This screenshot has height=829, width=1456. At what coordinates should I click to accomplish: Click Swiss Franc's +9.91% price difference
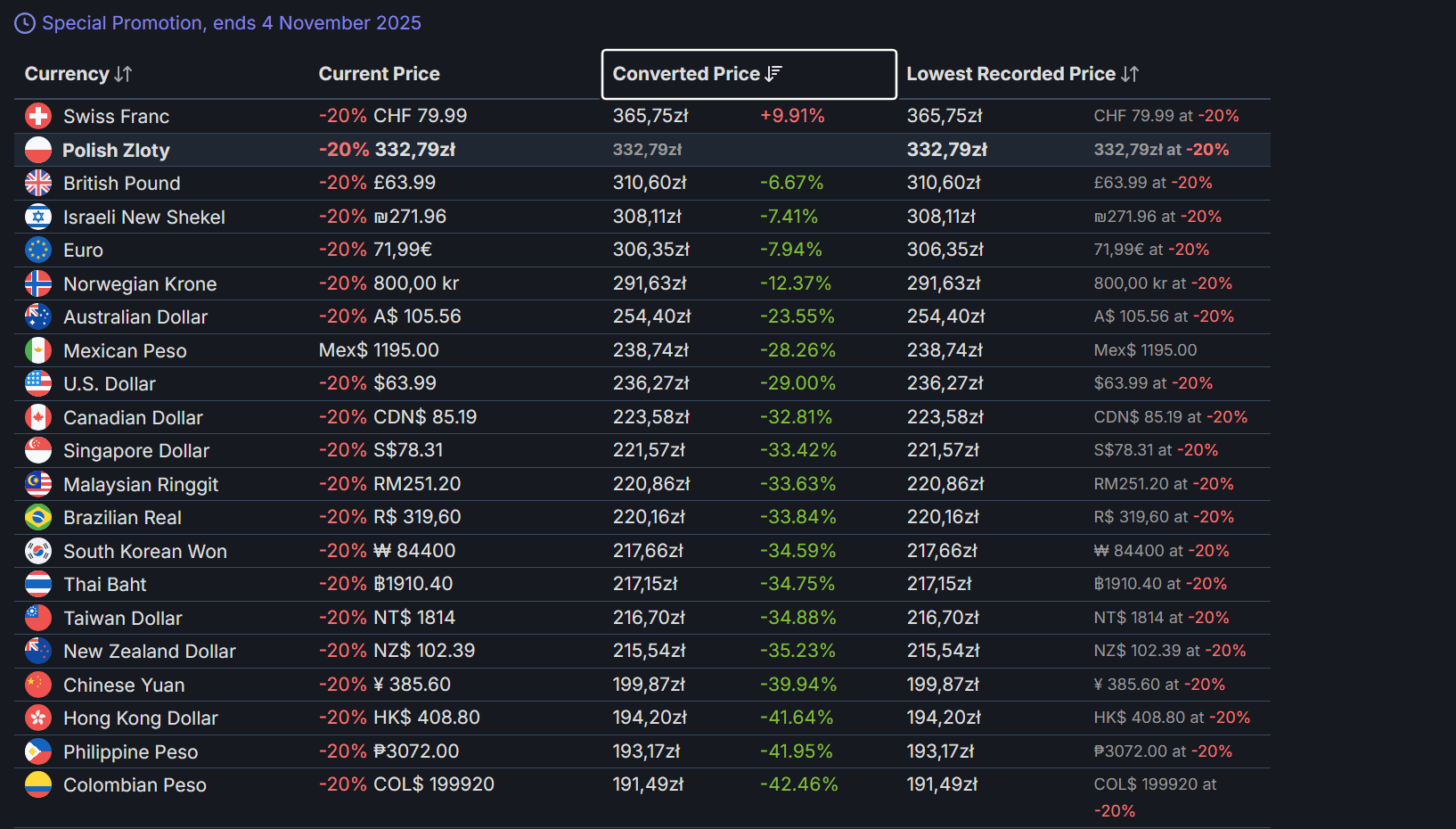[x=791, y=116]
